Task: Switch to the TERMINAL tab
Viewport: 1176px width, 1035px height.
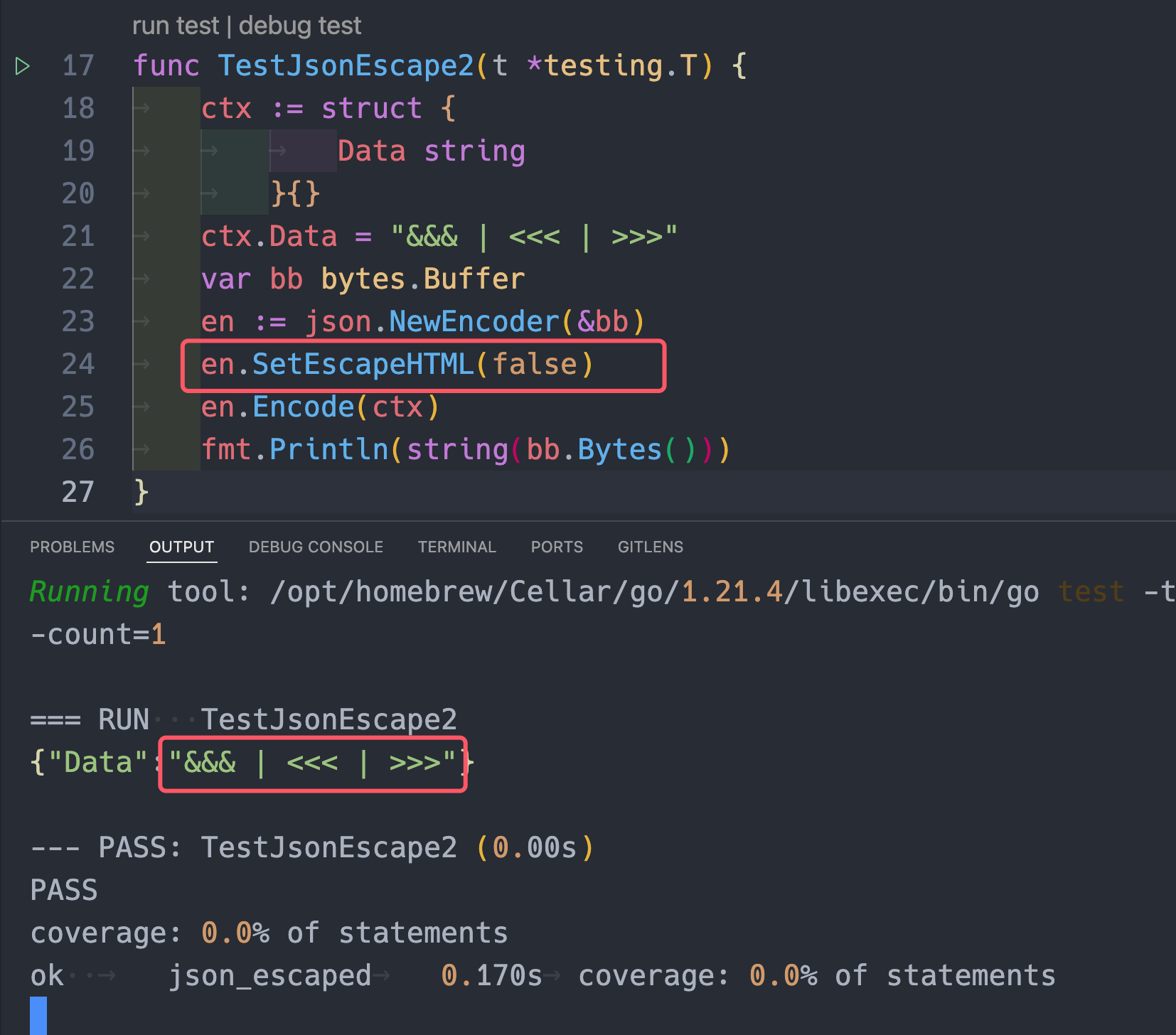Action: point(456,547)
